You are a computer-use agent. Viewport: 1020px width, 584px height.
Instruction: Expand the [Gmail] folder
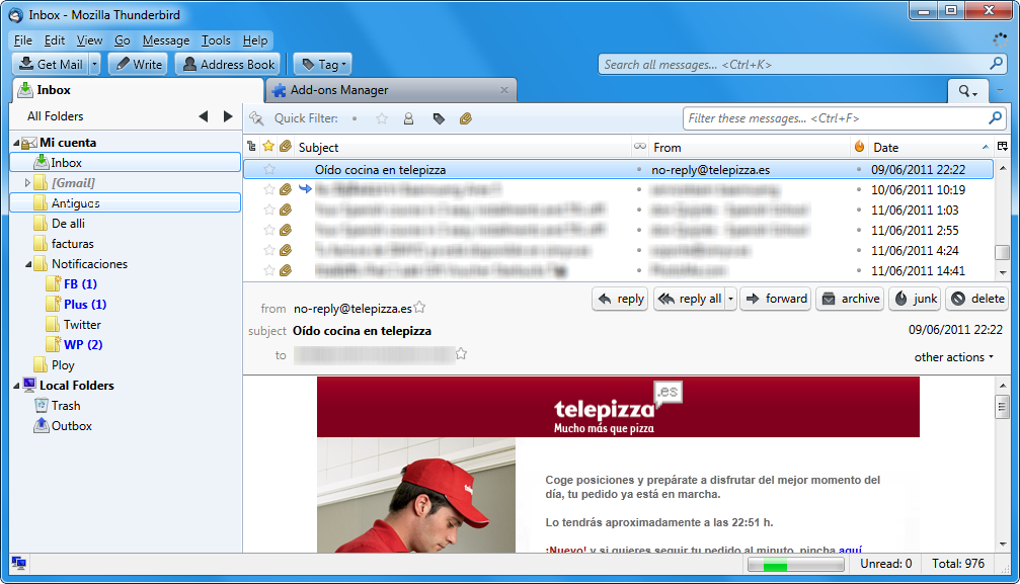click(27, 183)
